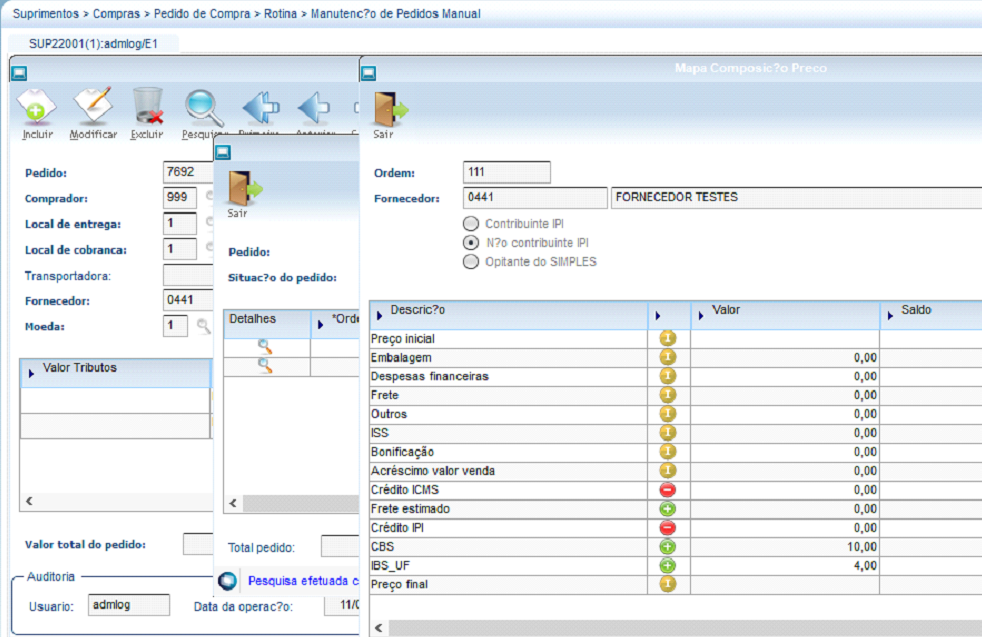The width and height of the screenshot is (982, 637).
Task: Click coin icon on Preço final row
Action: pos(668,584)
